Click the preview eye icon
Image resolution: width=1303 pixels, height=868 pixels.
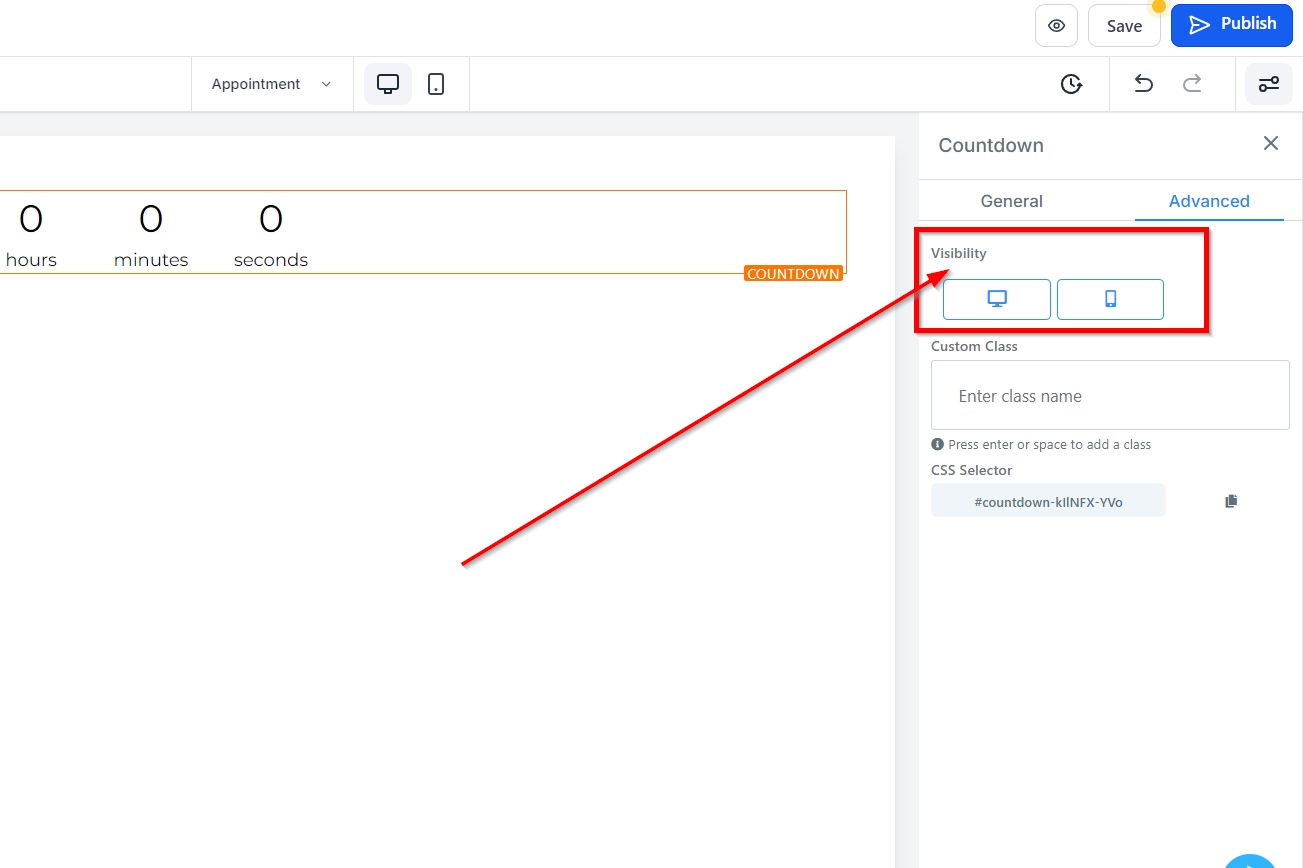click(x=1056, y=26)
